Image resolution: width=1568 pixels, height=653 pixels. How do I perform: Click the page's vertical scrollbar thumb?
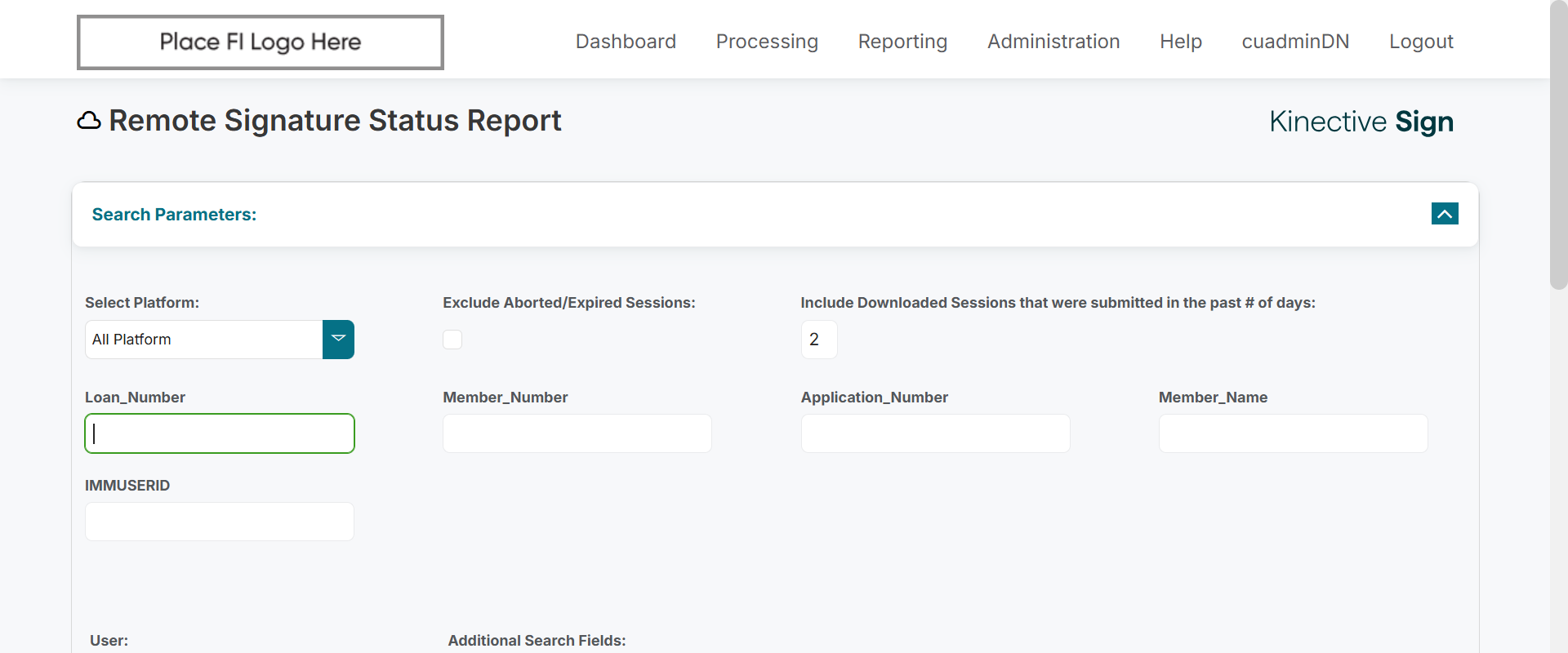1558,147
